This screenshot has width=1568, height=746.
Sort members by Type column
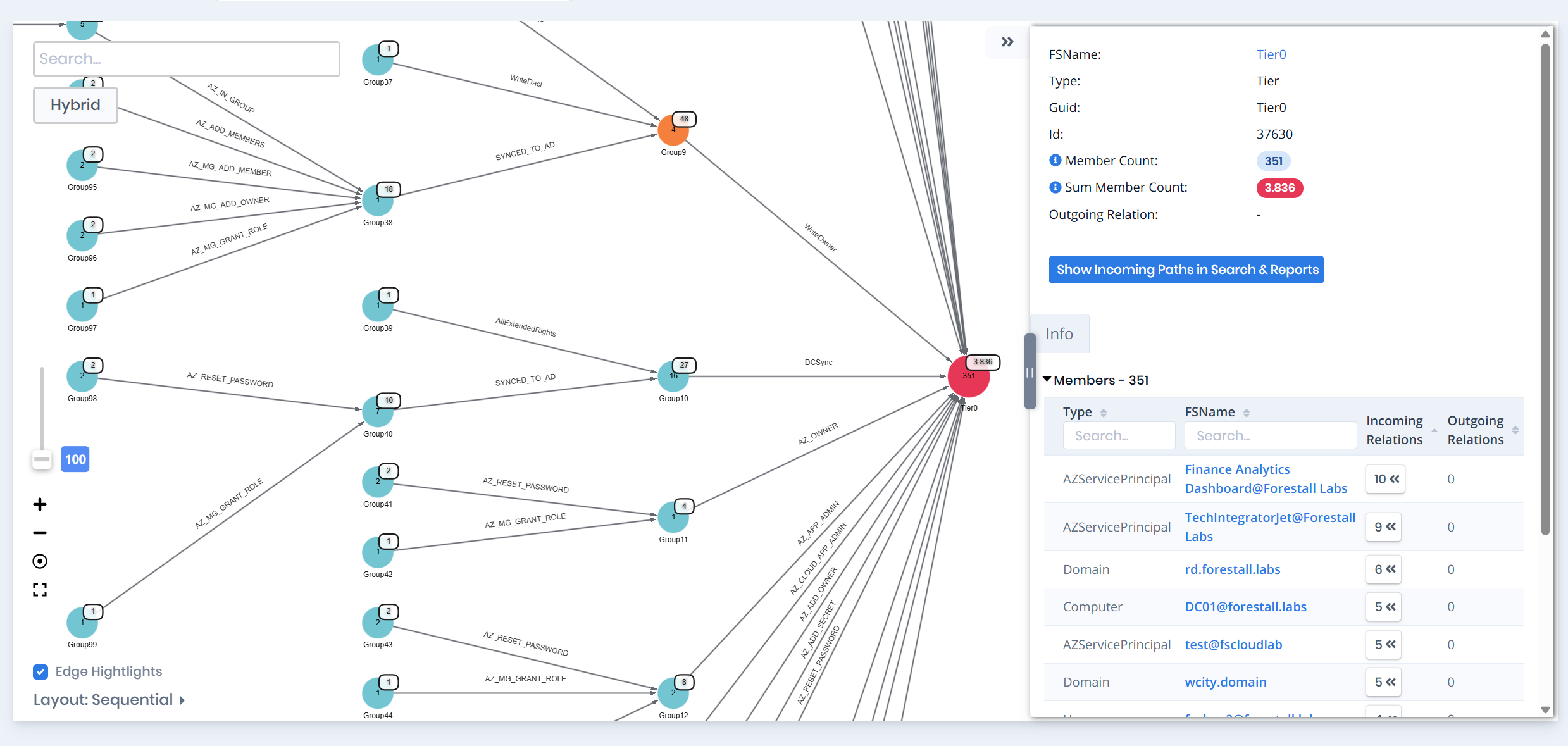[x=1103, y=413]
